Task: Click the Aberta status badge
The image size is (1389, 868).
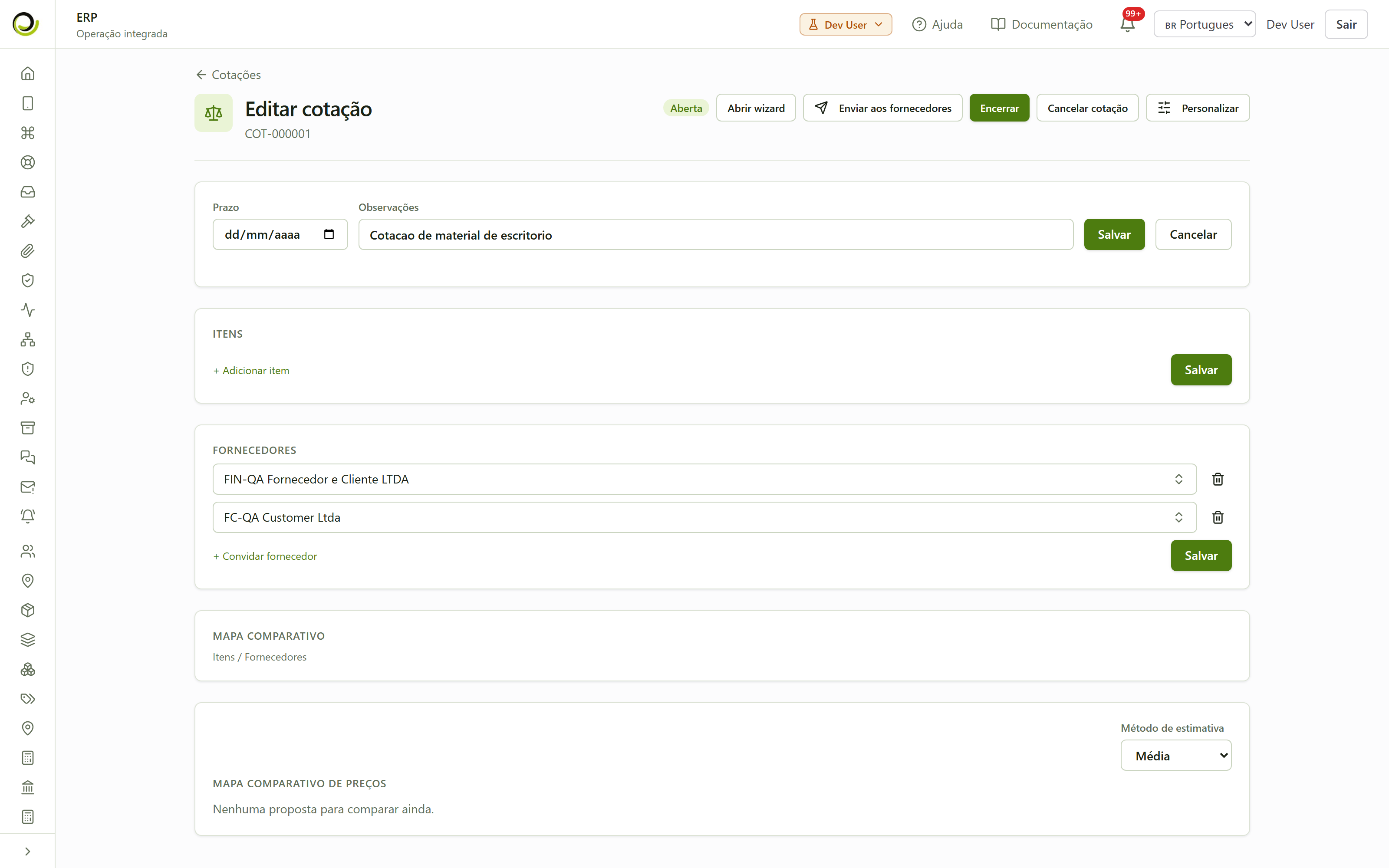Action: (x=686, y=108)
